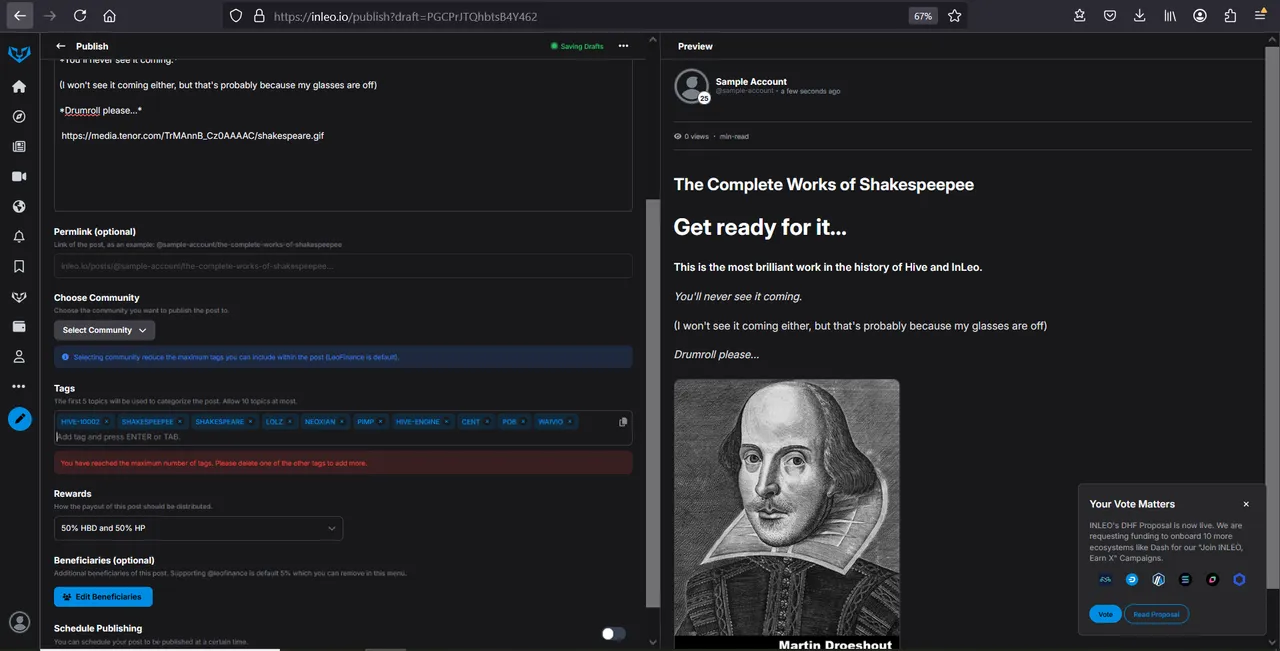The height and width of the screenshot is (651, 1280).
Task: Click the Sample Account avatar in preview
Action: [691, 86]
